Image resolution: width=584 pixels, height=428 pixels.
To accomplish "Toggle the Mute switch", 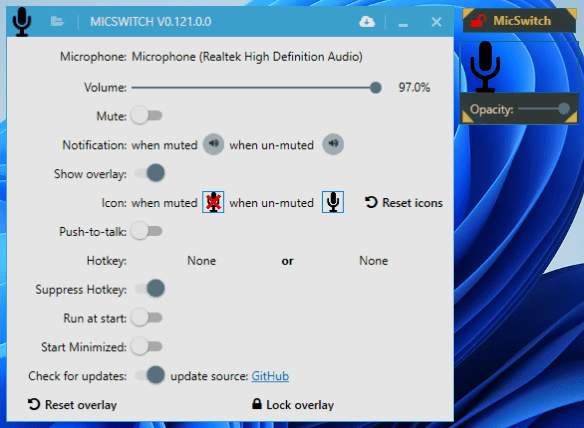I will coord(147,115).
